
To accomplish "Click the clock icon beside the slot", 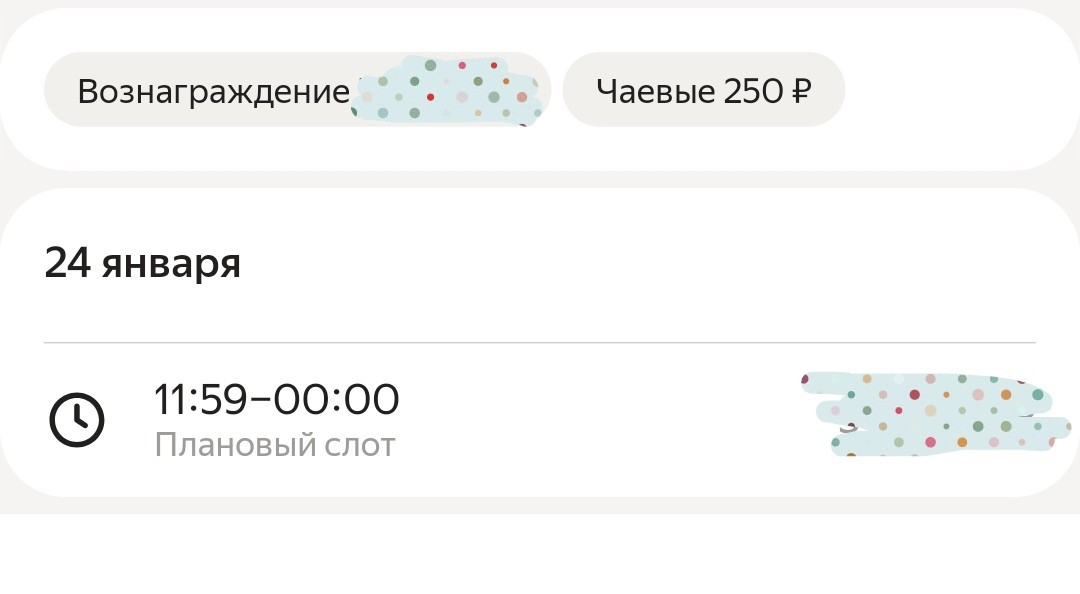I will click(x=77, y=420).
